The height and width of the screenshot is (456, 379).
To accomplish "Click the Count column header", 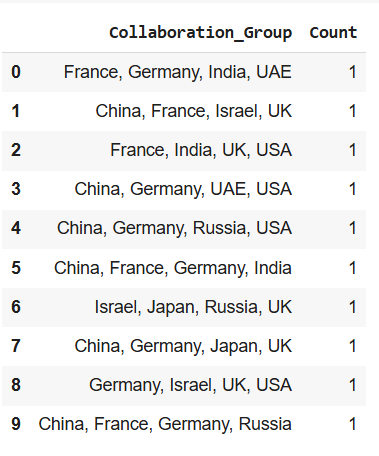I will coord(333,32).
